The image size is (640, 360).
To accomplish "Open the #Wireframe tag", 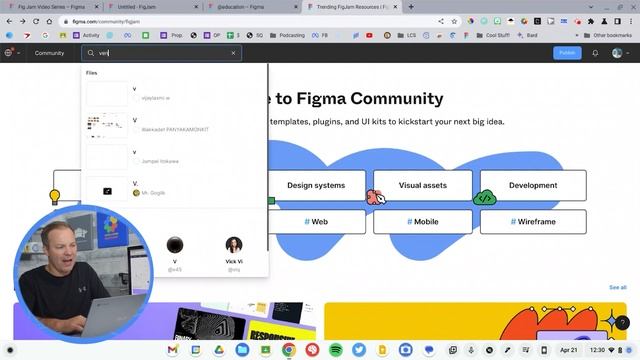I will tap(533, 222).
